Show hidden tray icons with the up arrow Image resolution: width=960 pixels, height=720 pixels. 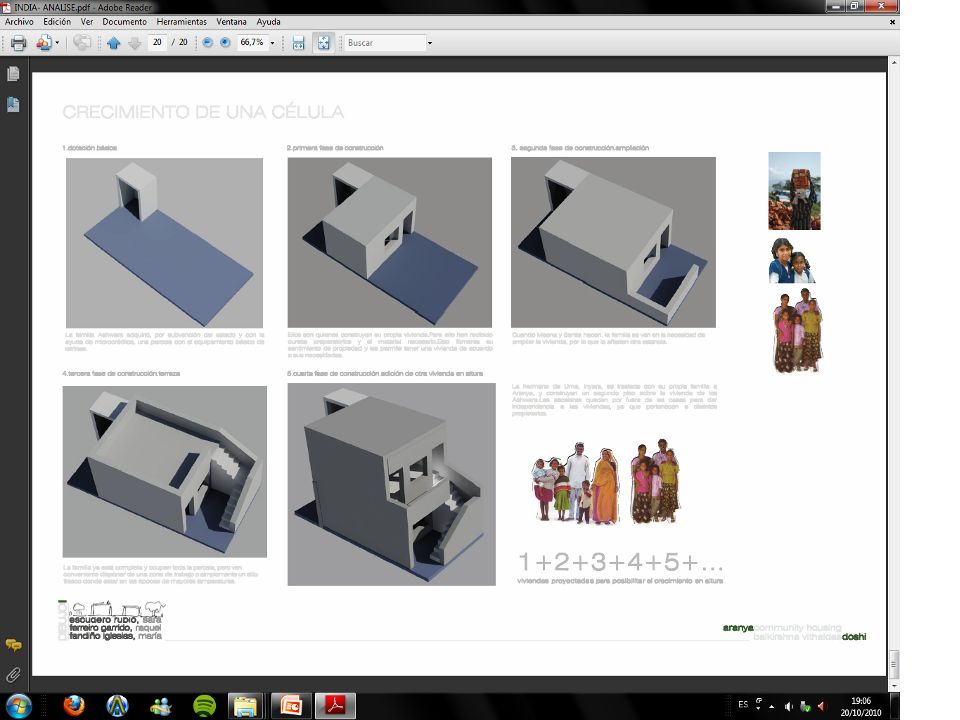click(771, 706)
